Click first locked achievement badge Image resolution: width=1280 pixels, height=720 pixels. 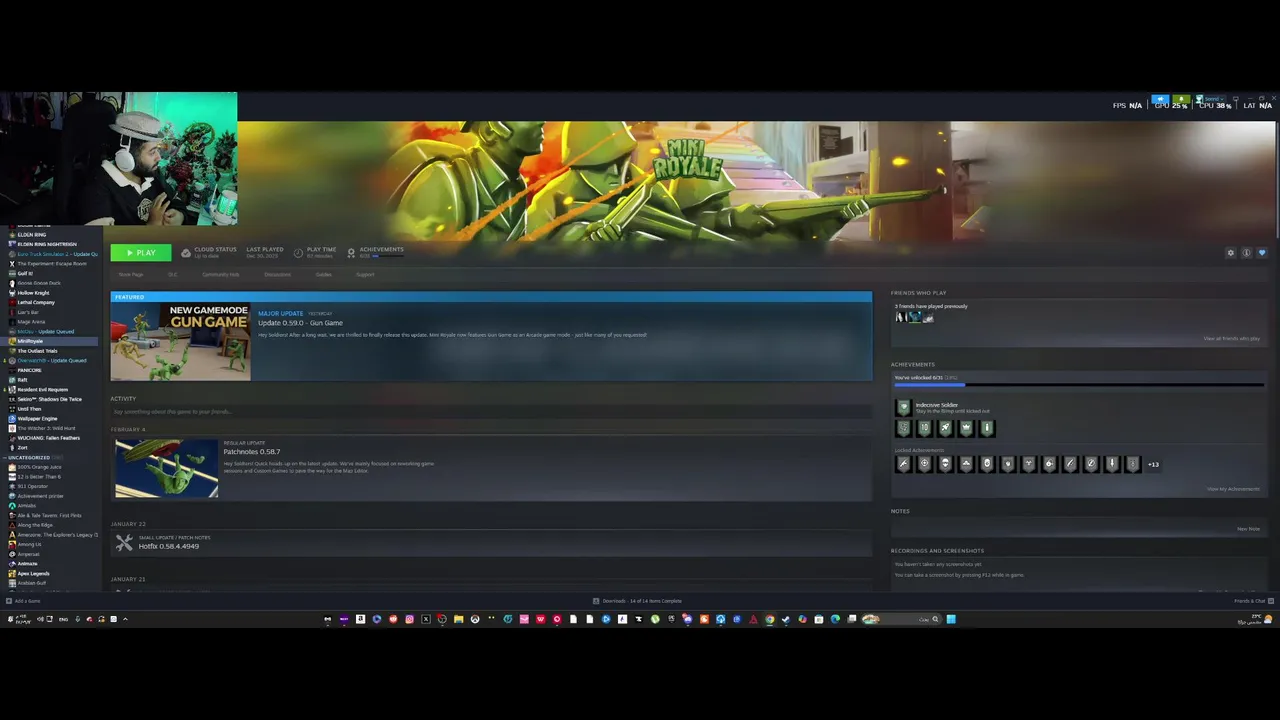pos(903,464)
